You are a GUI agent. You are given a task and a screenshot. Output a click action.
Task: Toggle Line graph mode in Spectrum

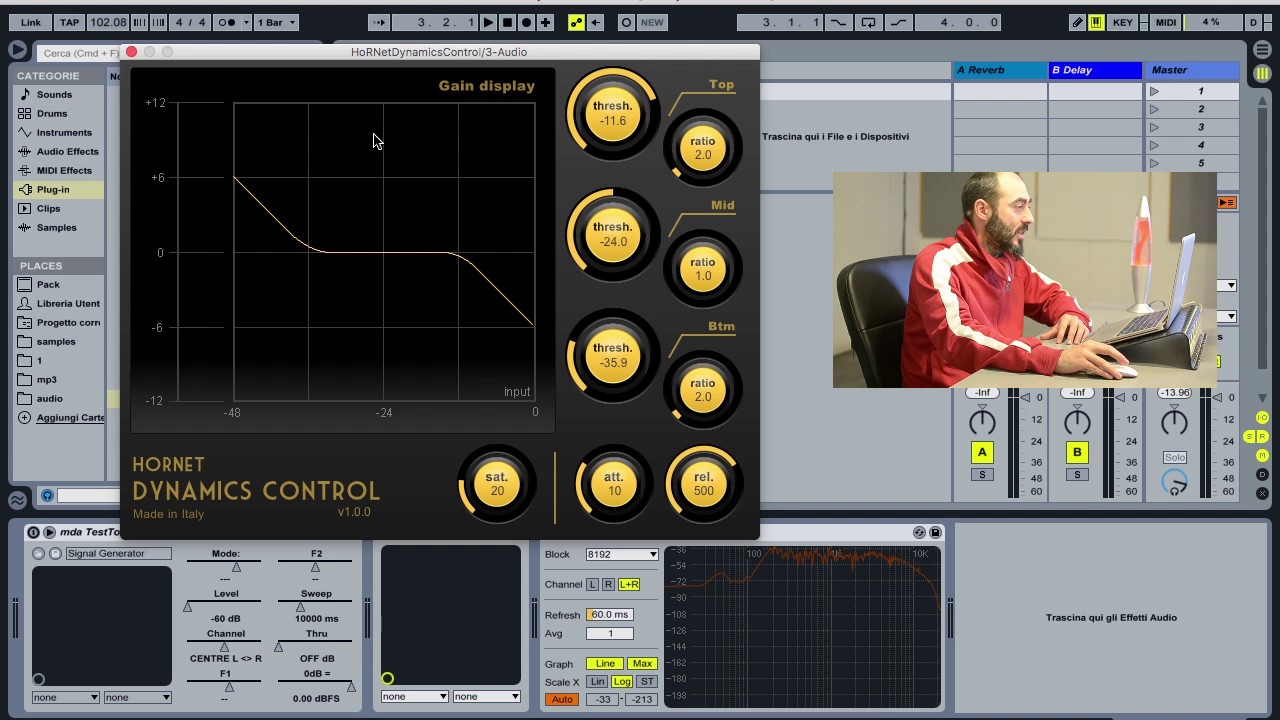[605, 664]
